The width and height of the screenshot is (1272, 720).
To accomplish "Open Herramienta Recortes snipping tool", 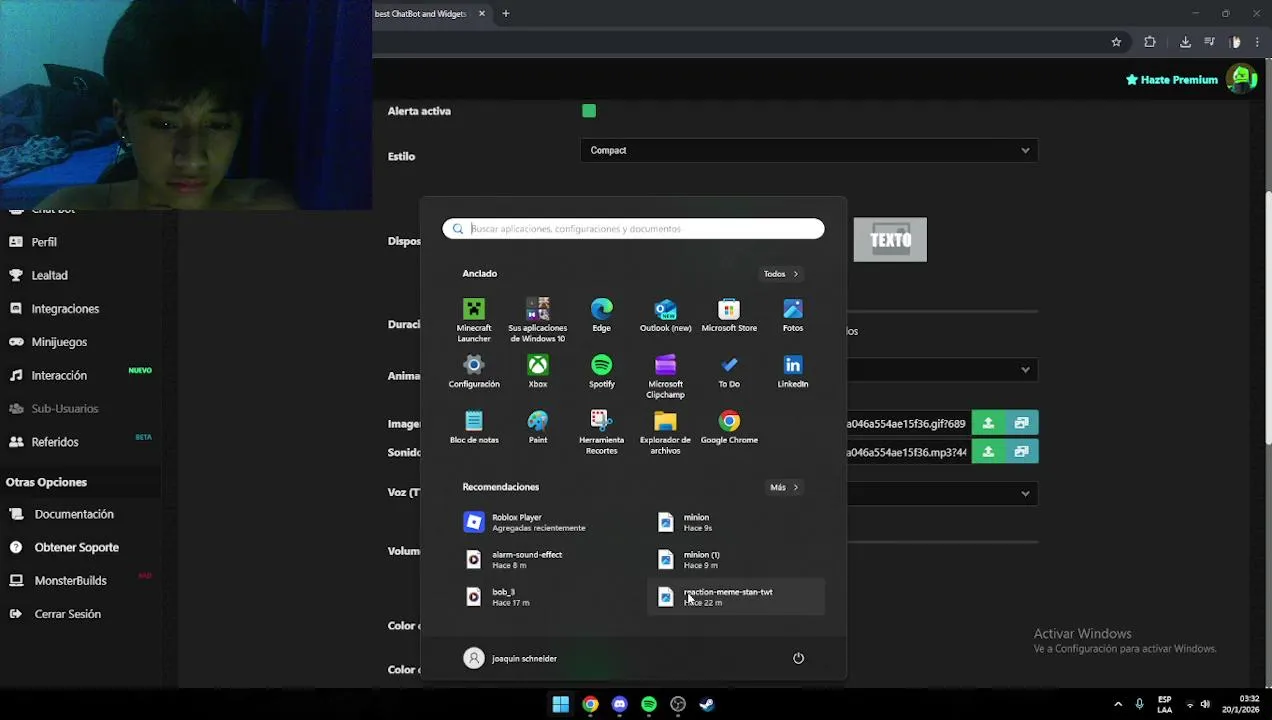I will tap(601, 432).
